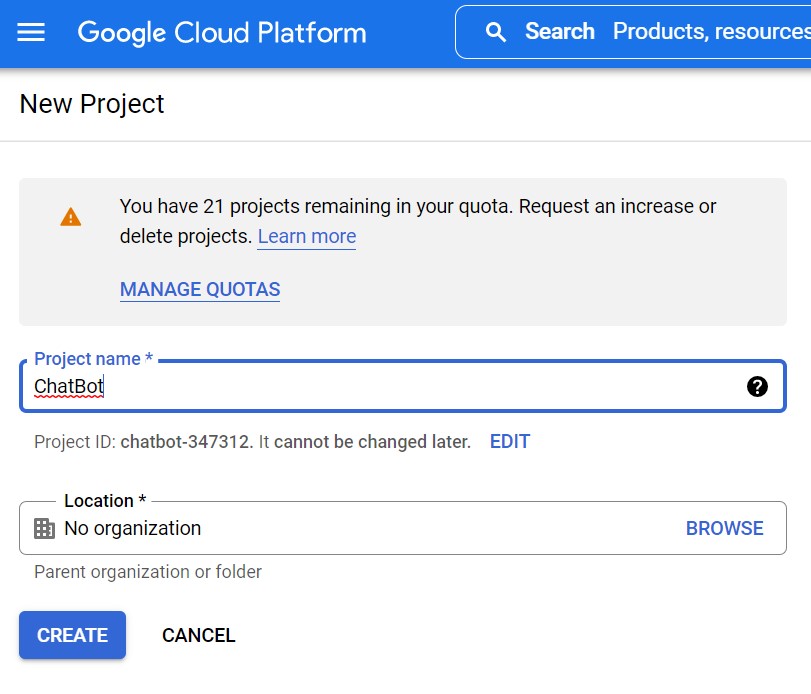
Task: Click the 'Parent organization or folder' hint
Action: [x=148, y=572]
